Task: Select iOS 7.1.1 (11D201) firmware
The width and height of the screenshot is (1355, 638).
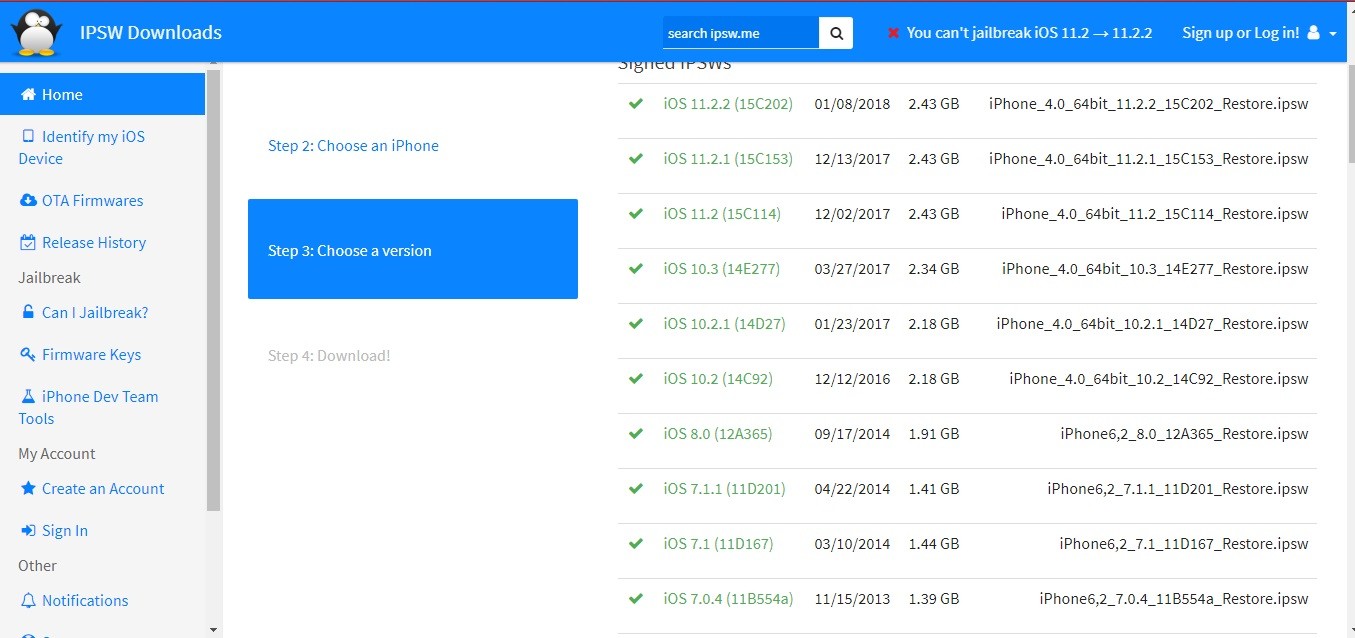Action: click(724, 488)
